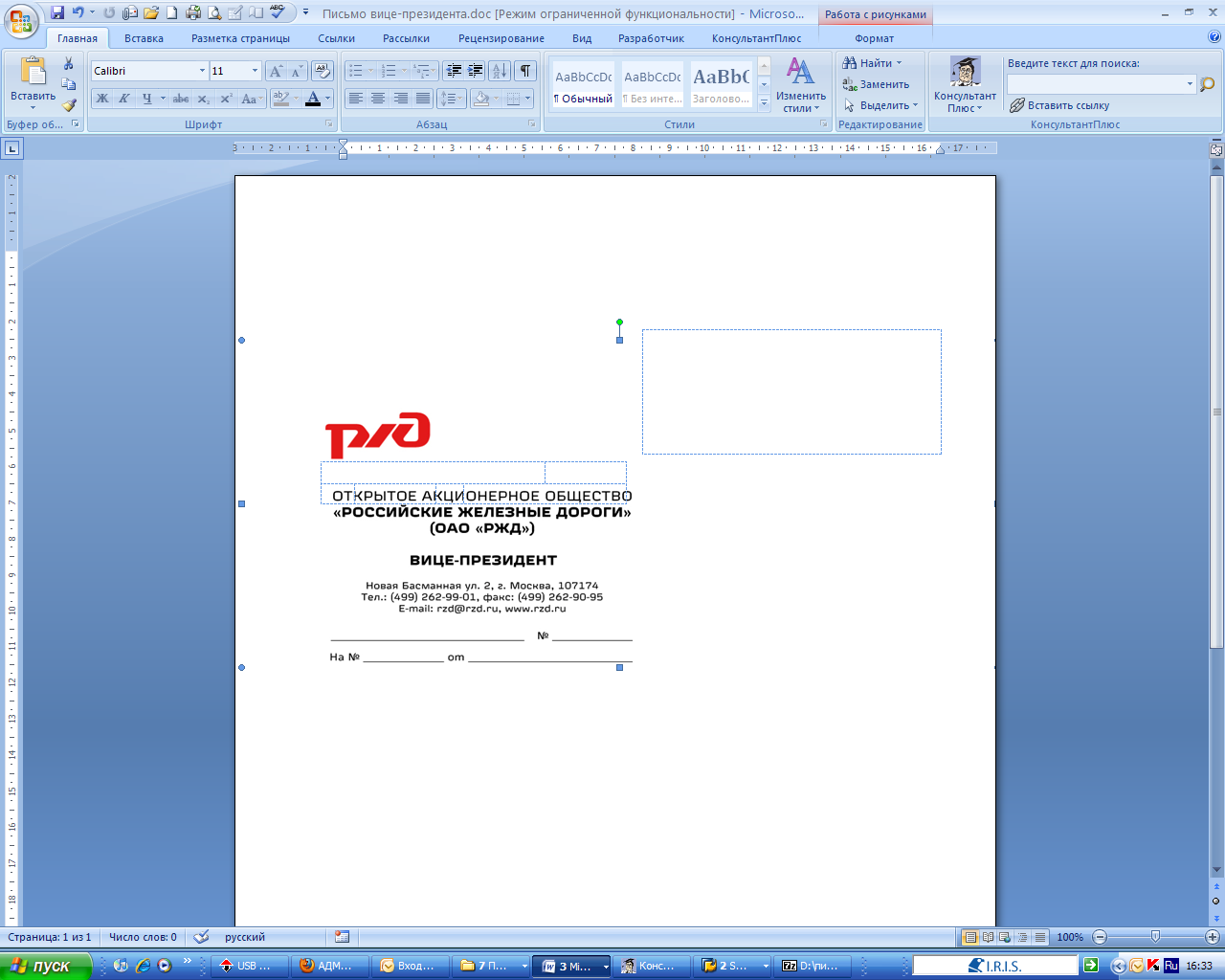Image resolution: width=1225 pixels, height=980 pixels.
Task: Increase font size with grow font button
Action: click(x=277, y=71)
